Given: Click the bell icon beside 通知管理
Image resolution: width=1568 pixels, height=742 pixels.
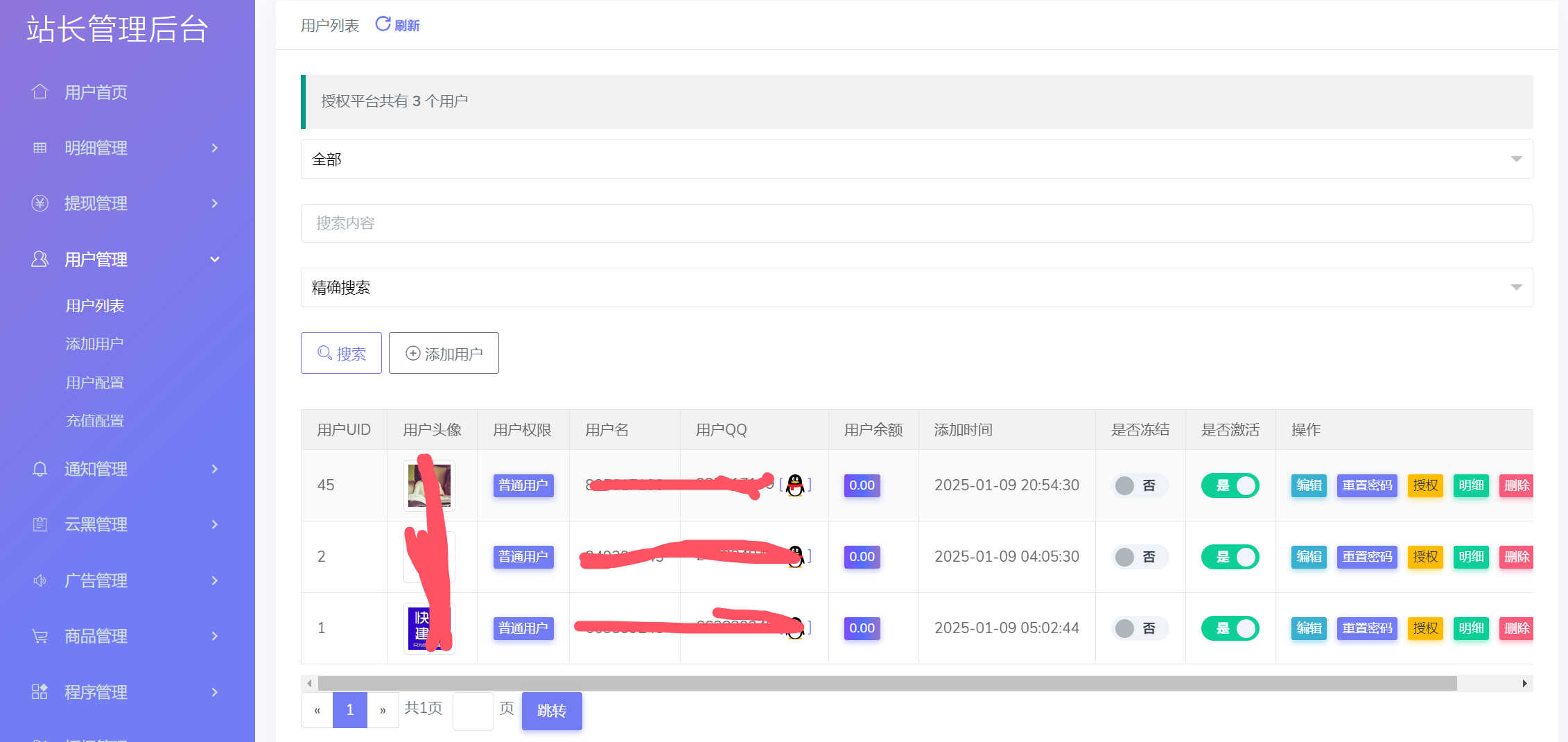Looking at the screenshot, I should click(x=40, y=469).
